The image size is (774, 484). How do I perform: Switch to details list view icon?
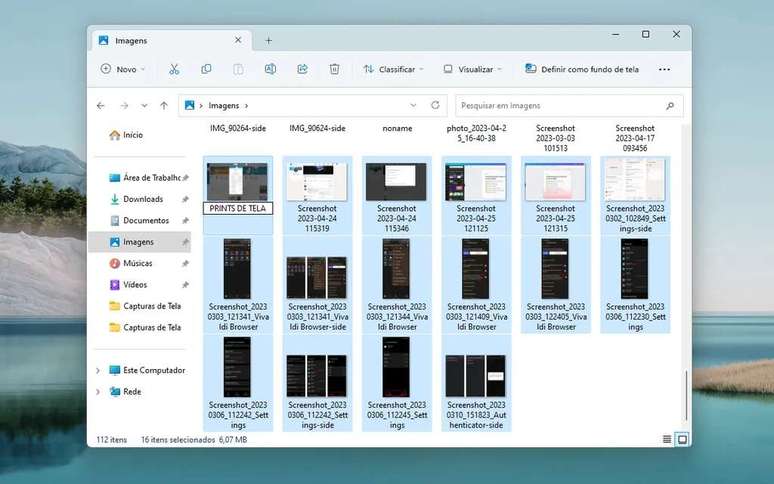click(667, 439)
